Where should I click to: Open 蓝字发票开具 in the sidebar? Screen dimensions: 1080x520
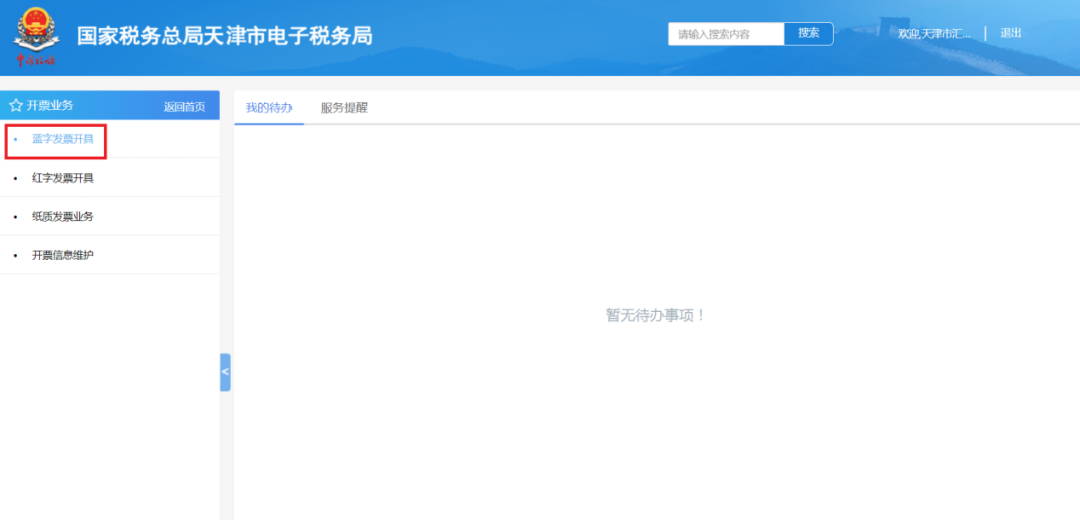[x=63, y=139]
